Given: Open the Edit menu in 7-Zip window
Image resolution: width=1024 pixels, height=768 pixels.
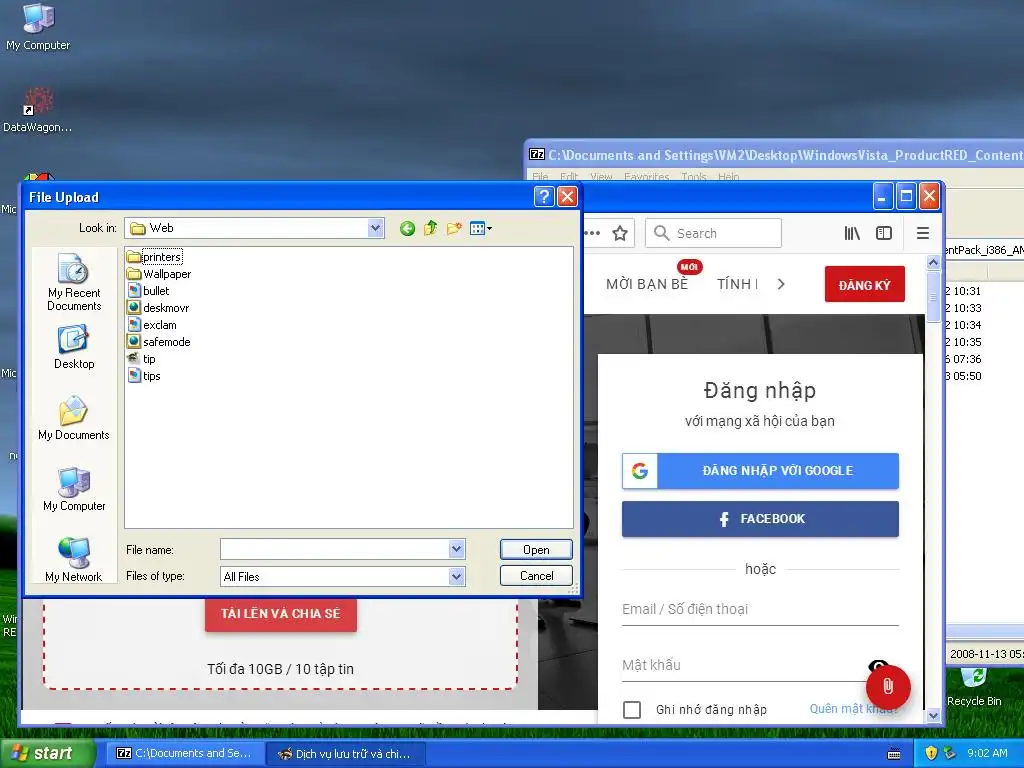Looking at the screenshot, I should pos(569,177).
